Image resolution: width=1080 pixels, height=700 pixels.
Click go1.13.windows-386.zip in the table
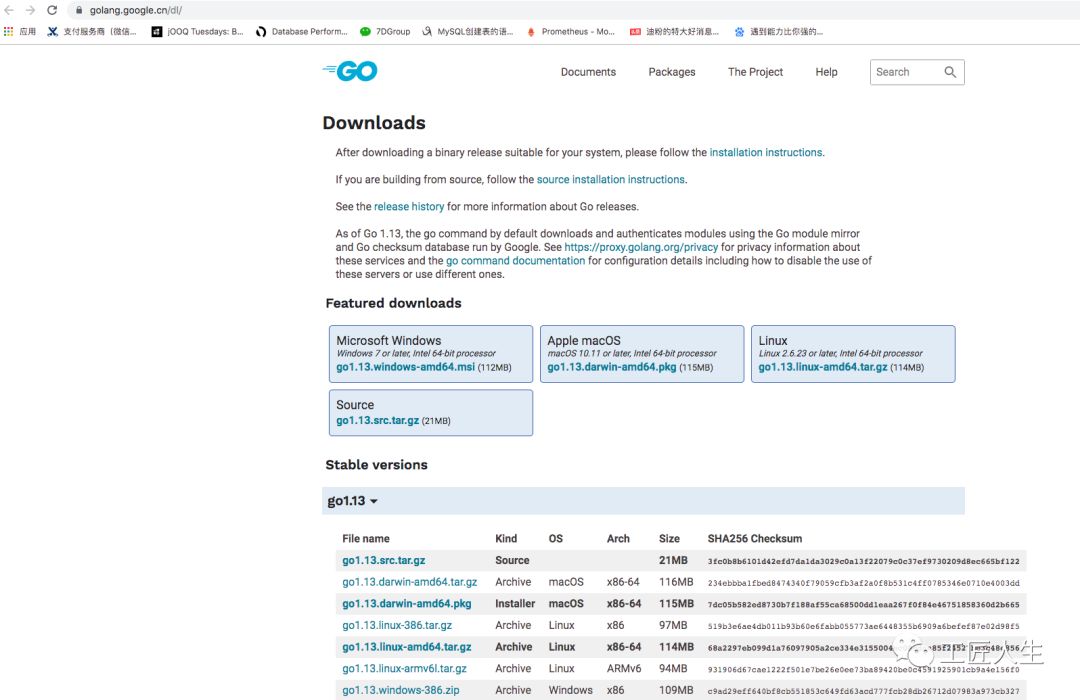coord(401,690)
